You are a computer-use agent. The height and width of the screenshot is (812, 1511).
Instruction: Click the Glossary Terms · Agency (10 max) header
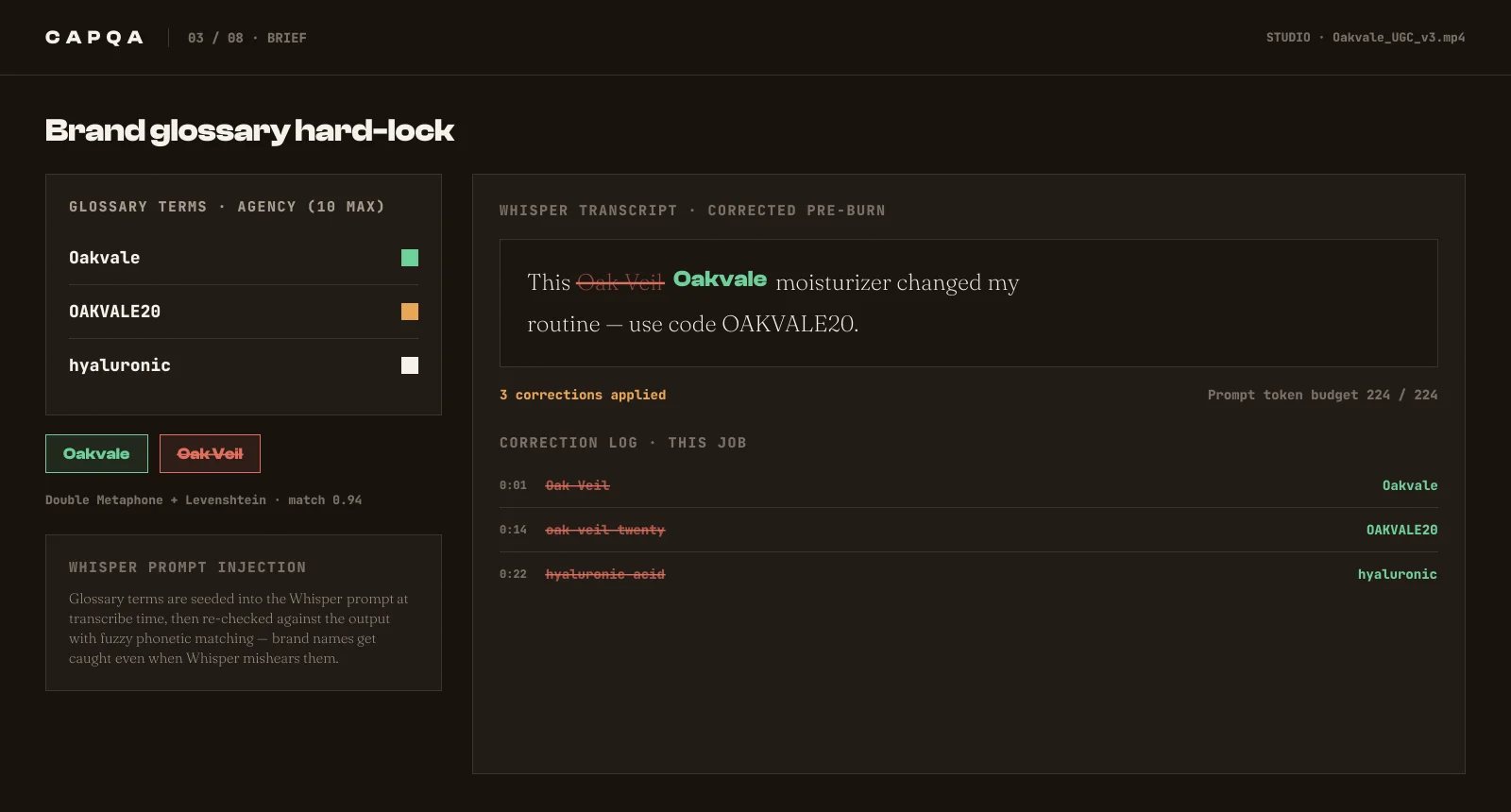point(227,207)
